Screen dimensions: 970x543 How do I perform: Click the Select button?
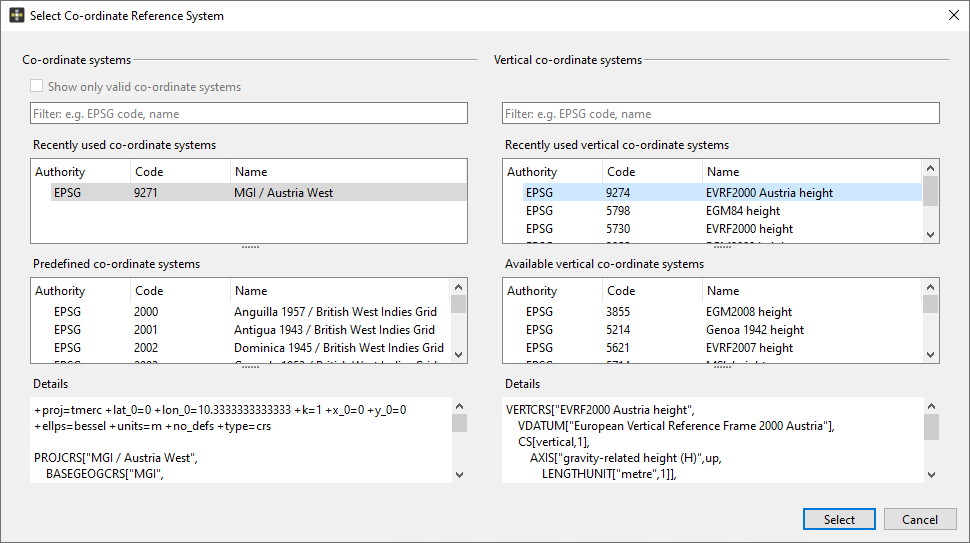point(839,519)
